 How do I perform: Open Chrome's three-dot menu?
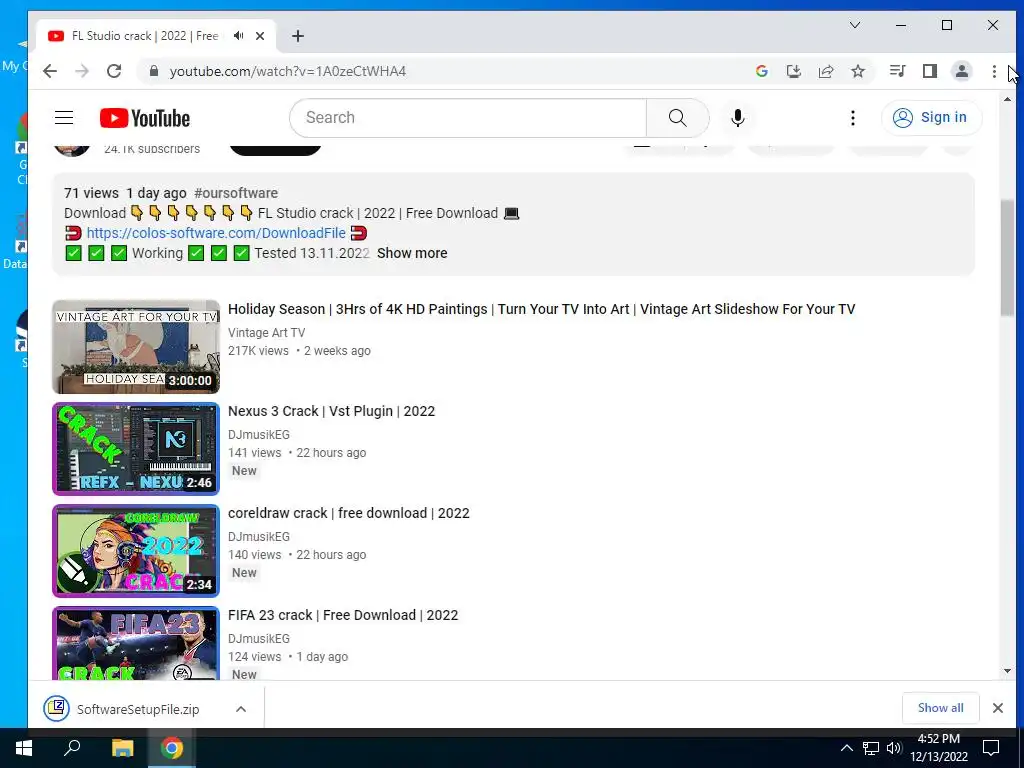(994, 71)
